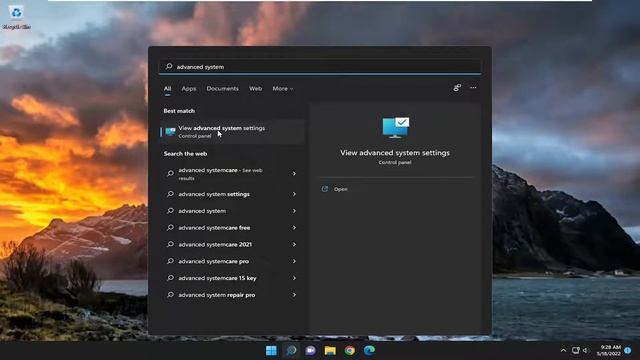Viewport: 640px width, 360px height.
Task: Switch to the Web tab
Action: tap(256, 89)
